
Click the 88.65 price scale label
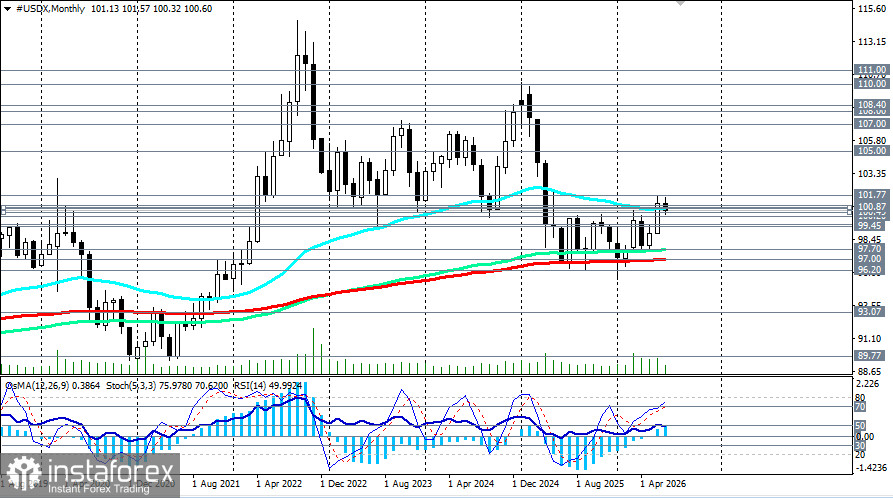(x=870, y=371)
